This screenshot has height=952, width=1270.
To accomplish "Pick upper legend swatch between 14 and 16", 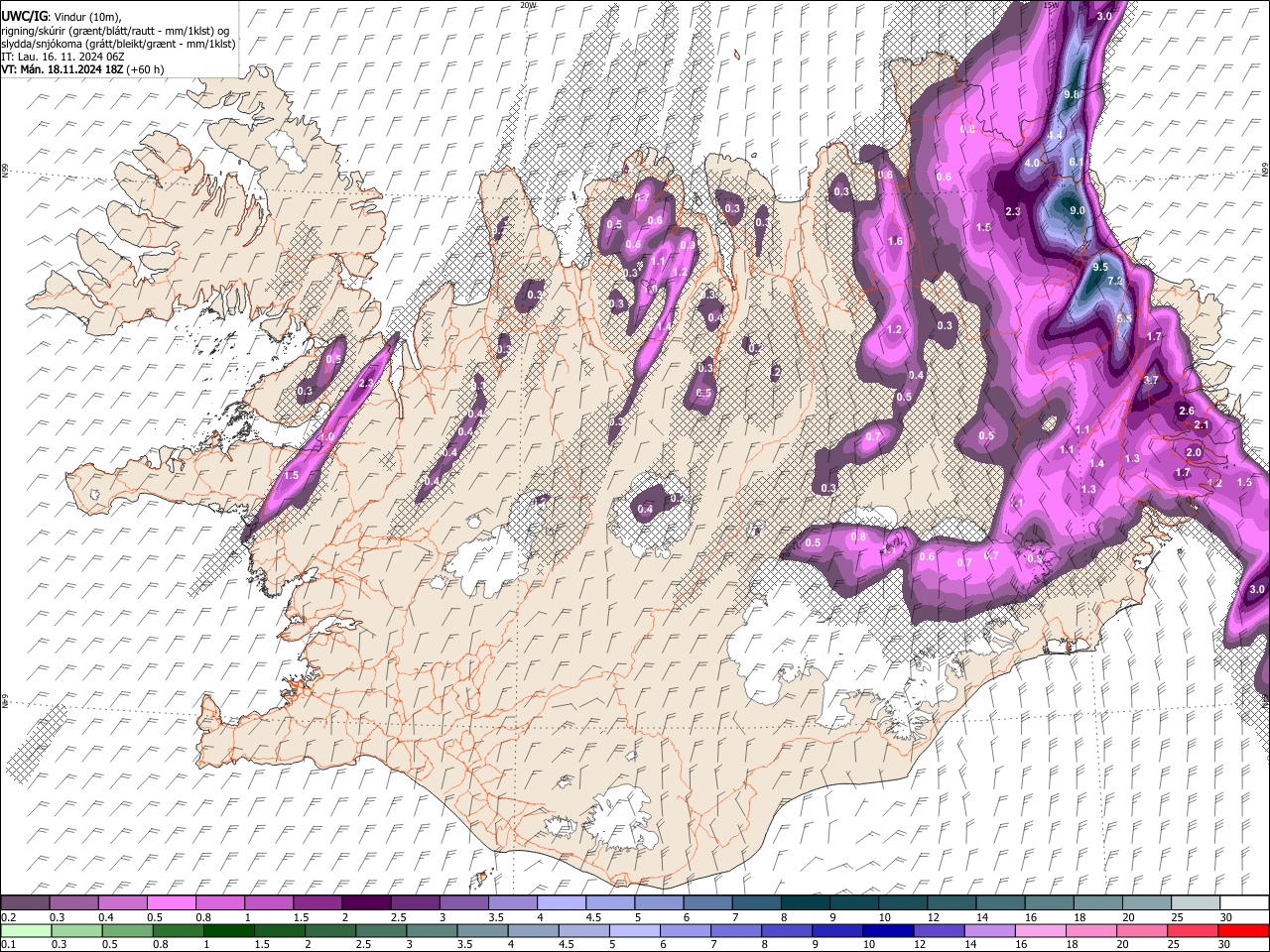I will coord(1001,902).
